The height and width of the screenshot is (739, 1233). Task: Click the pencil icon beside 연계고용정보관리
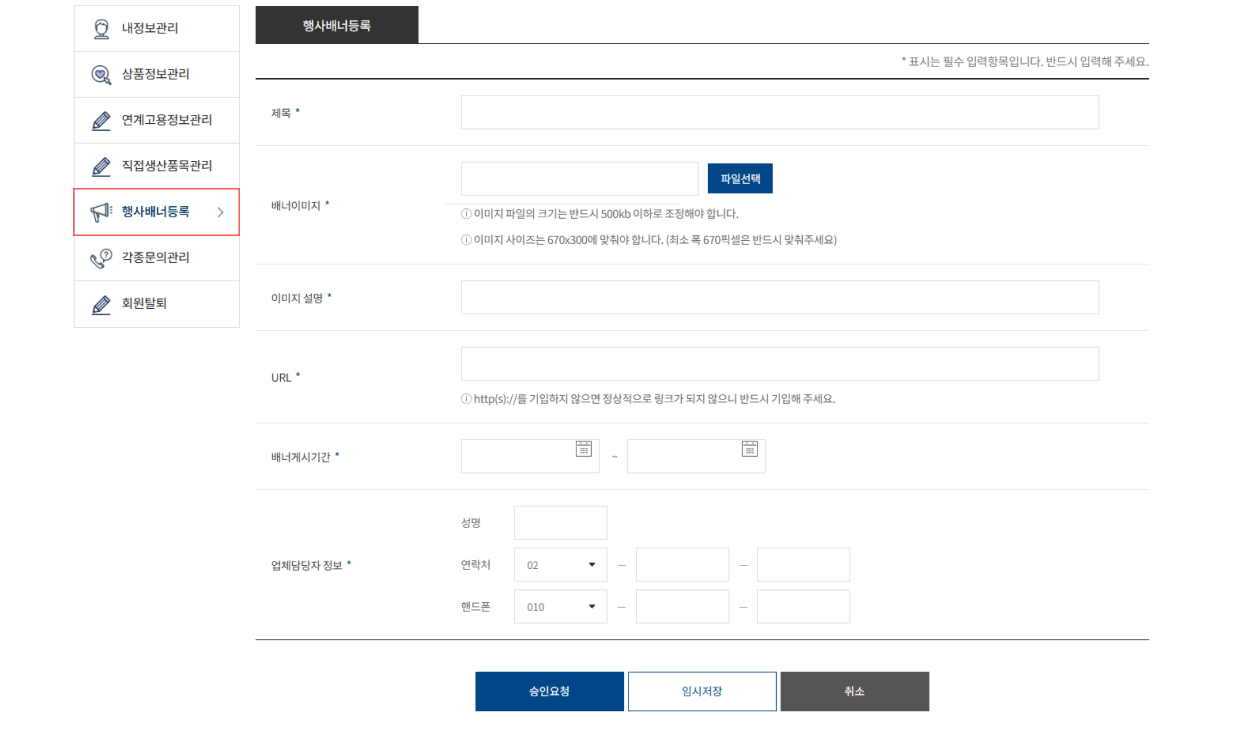pos(100,119)
